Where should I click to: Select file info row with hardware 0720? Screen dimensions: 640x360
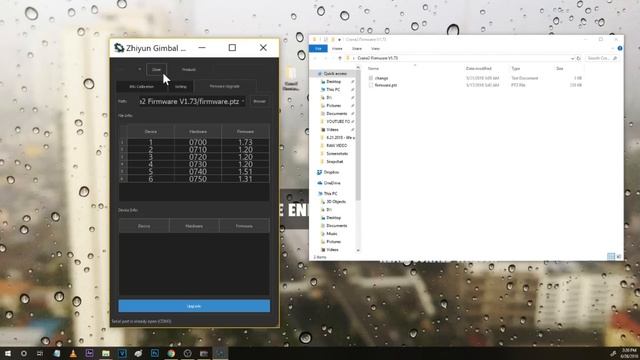(x=194, y=157)
